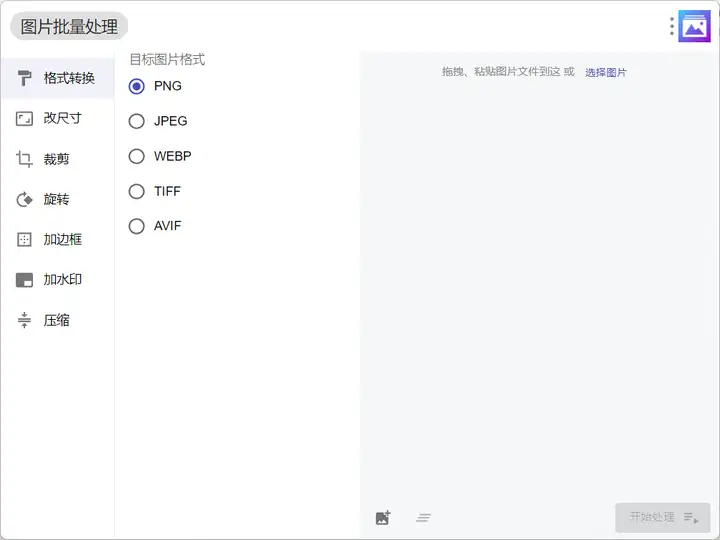Click the purple image app logo
720x540 pixels.
(x=694, y=26)
